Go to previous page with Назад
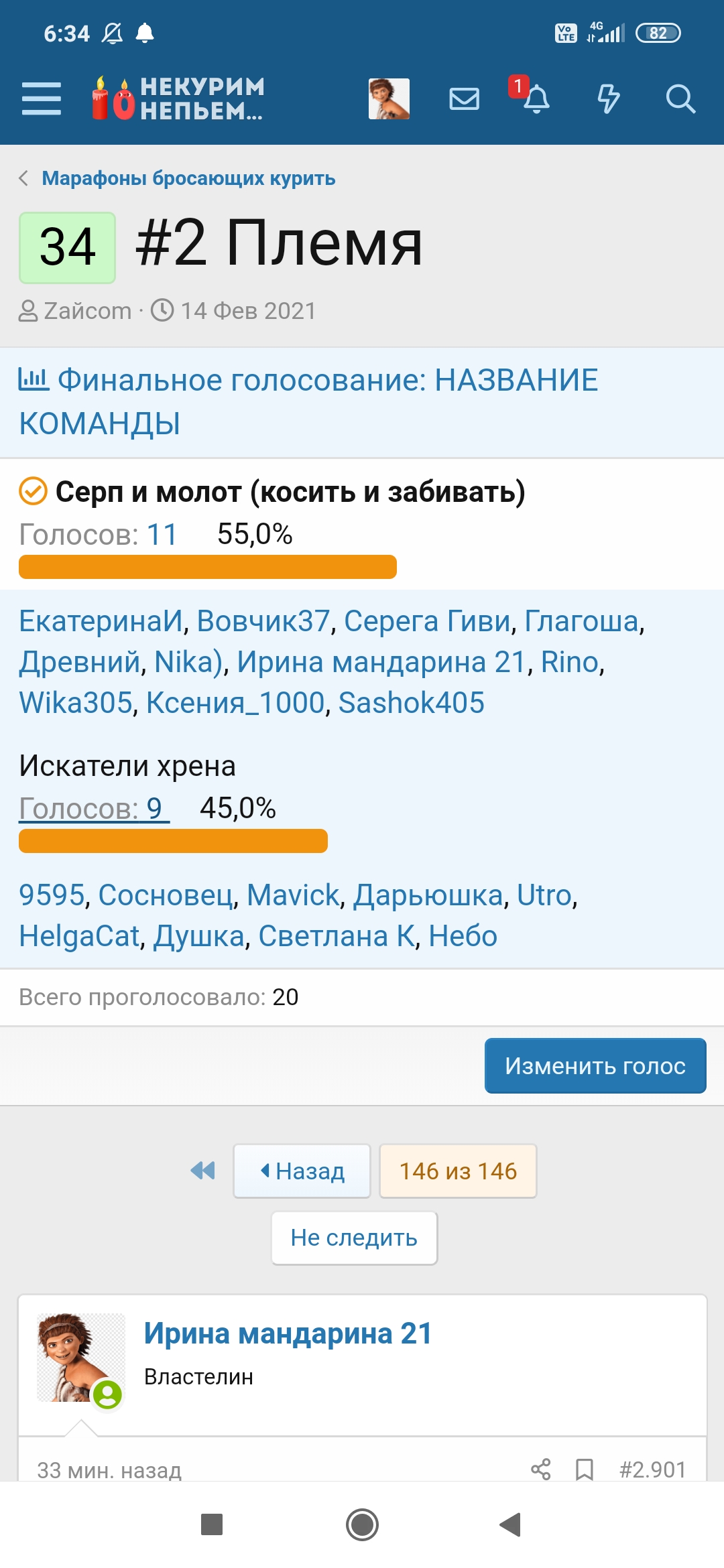 [302, 1171]
